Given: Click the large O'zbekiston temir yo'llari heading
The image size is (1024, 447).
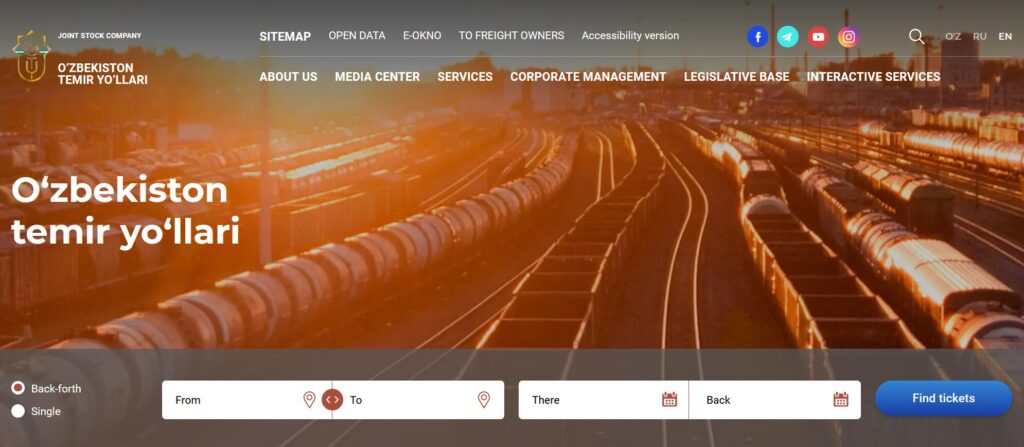Looking at the screenshot, I should [x=125, y=211].
